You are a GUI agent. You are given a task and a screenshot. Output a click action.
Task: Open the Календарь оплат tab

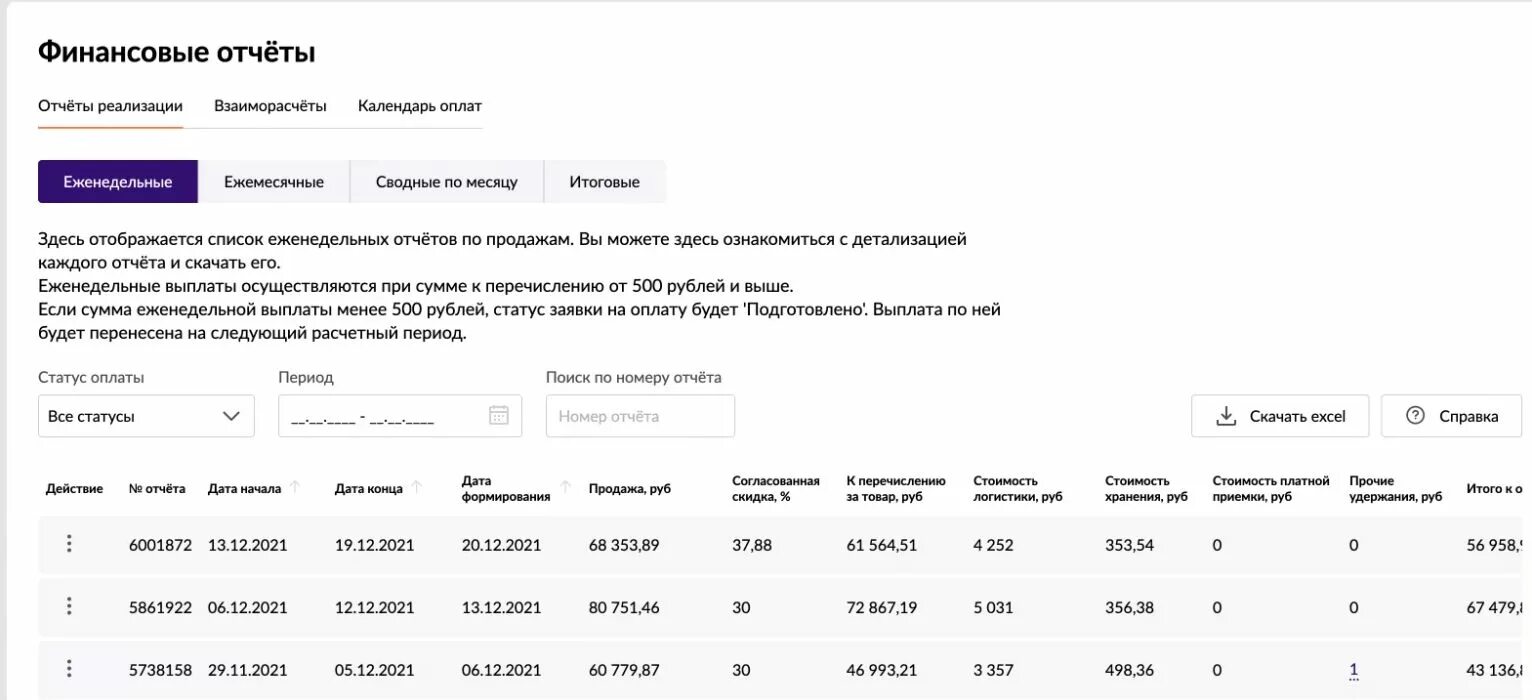tap(420, 106)
